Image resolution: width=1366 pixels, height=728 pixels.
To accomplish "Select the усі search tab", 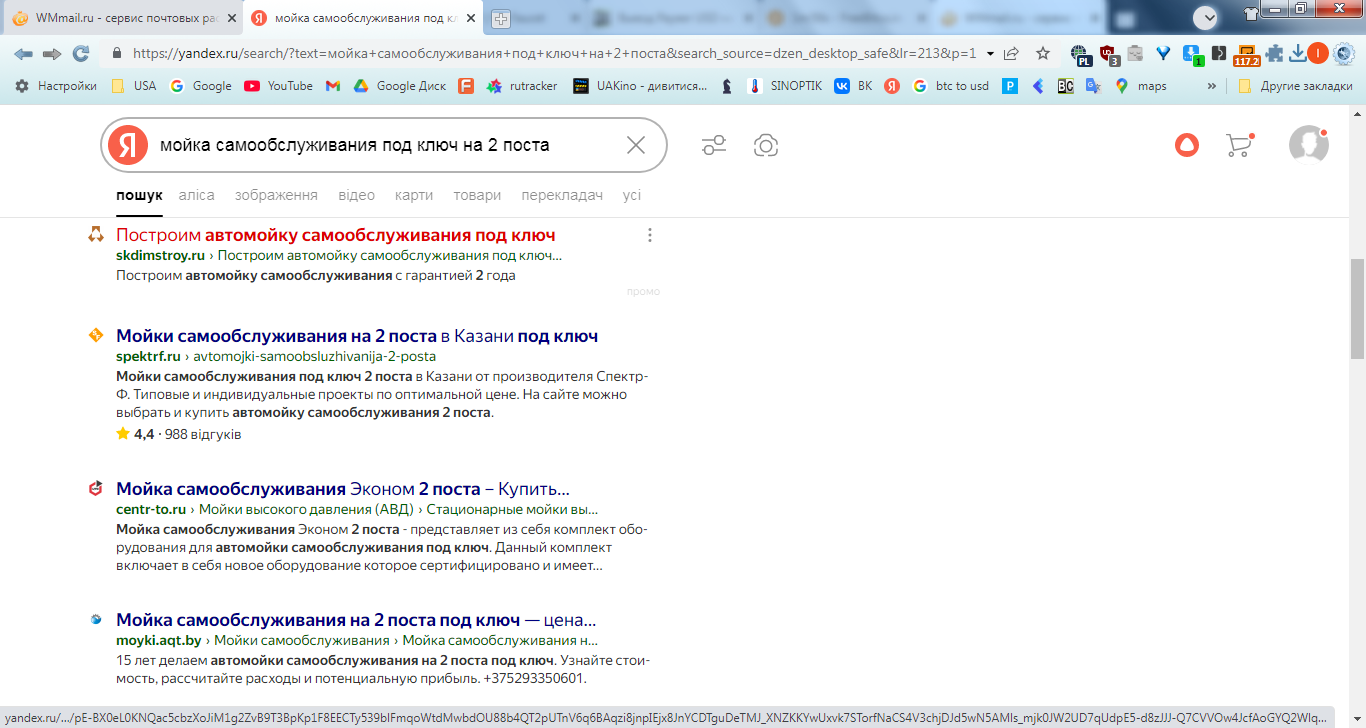I will point(632,196).
